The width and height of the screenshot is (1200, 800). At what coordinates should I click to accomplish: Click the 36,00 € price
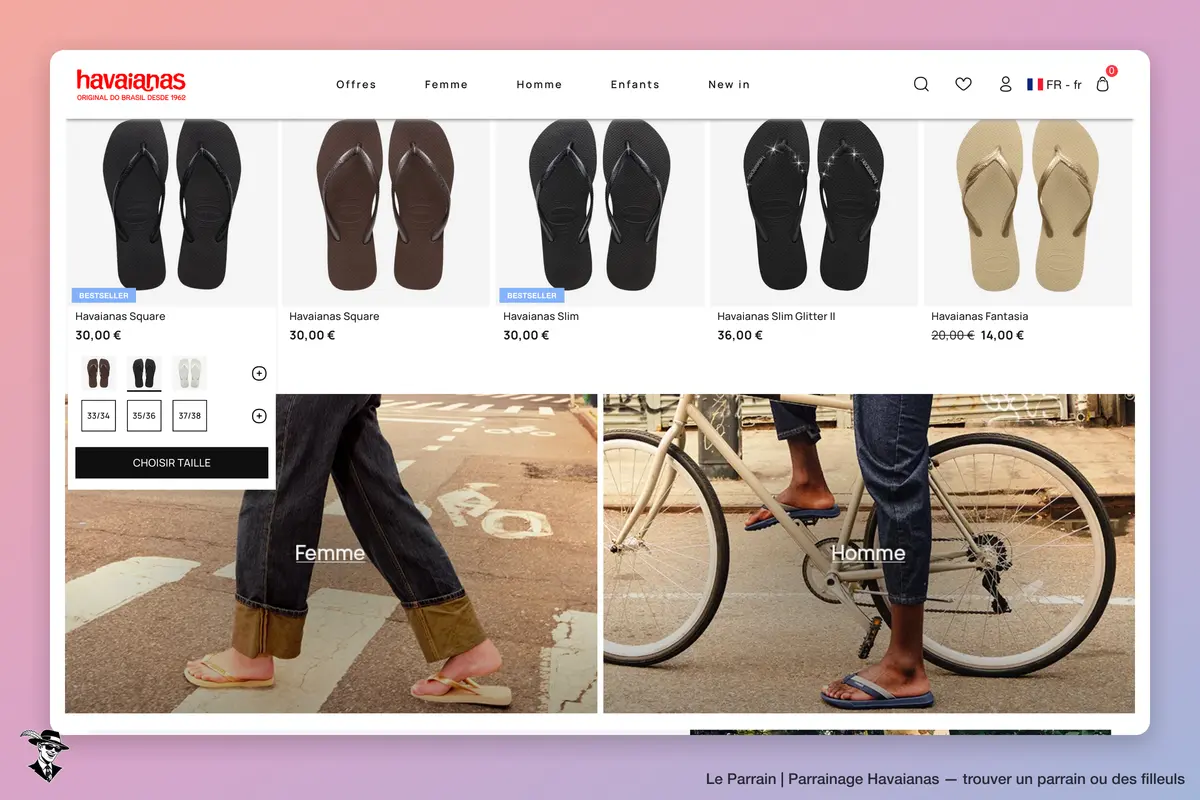click(740, 335)
